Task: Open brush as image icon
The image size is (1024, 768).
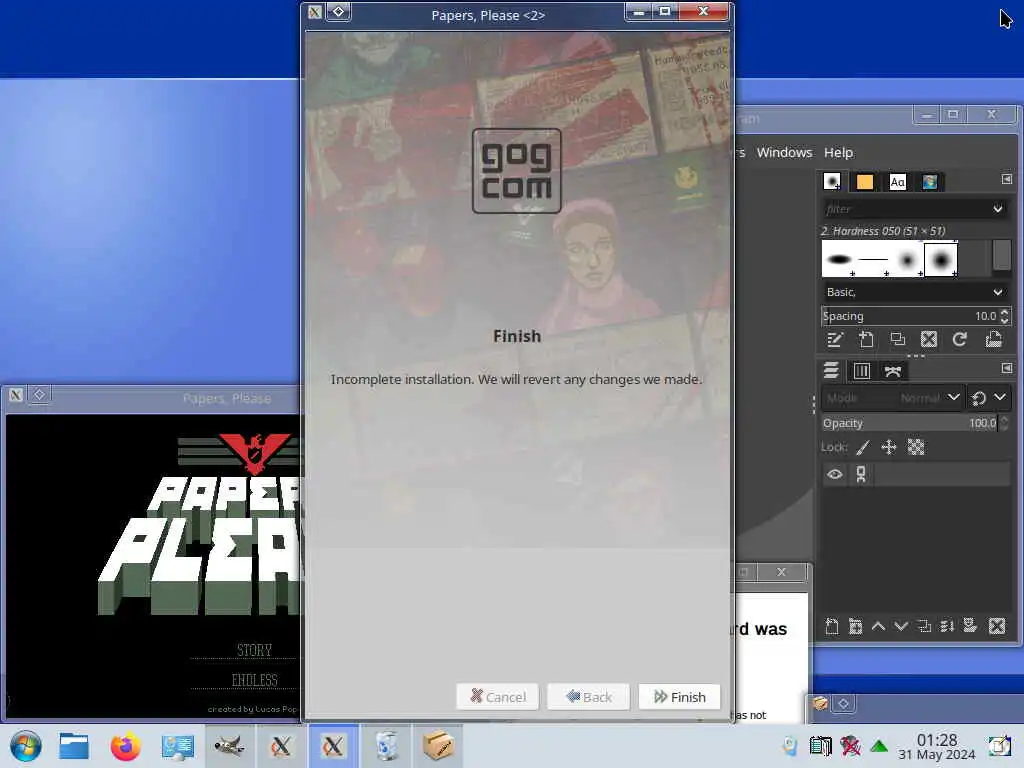Action: [x=993, y=340]
